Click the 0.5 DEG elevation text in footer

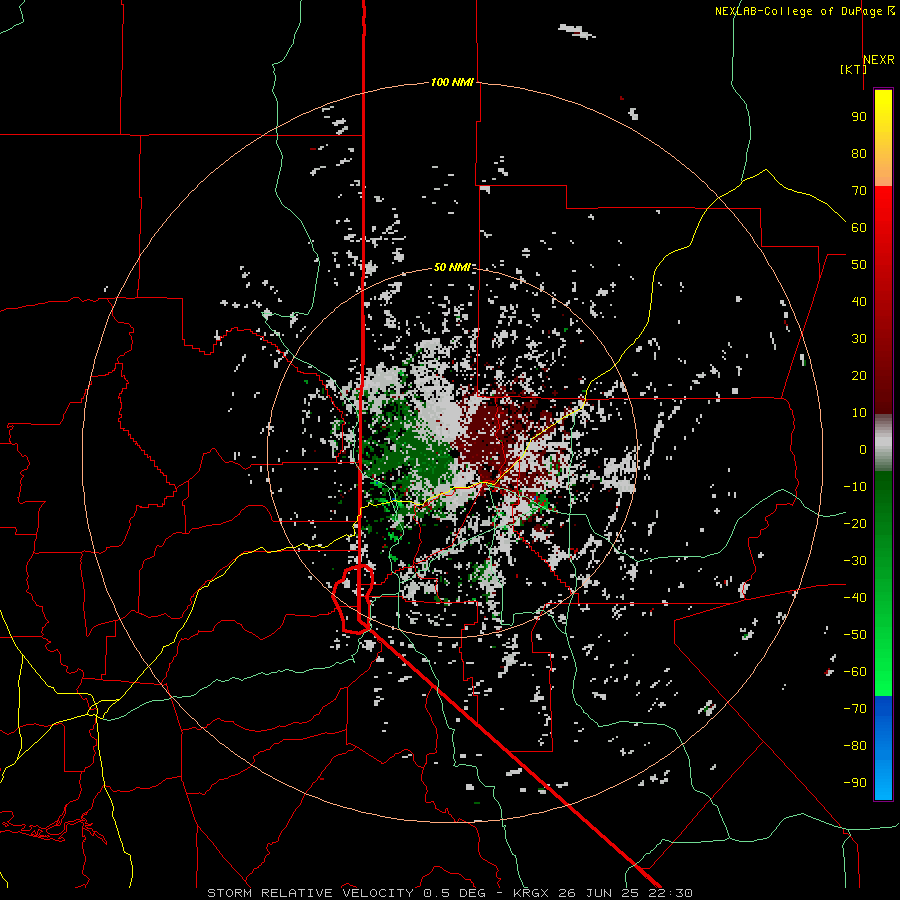click(454, 893)
